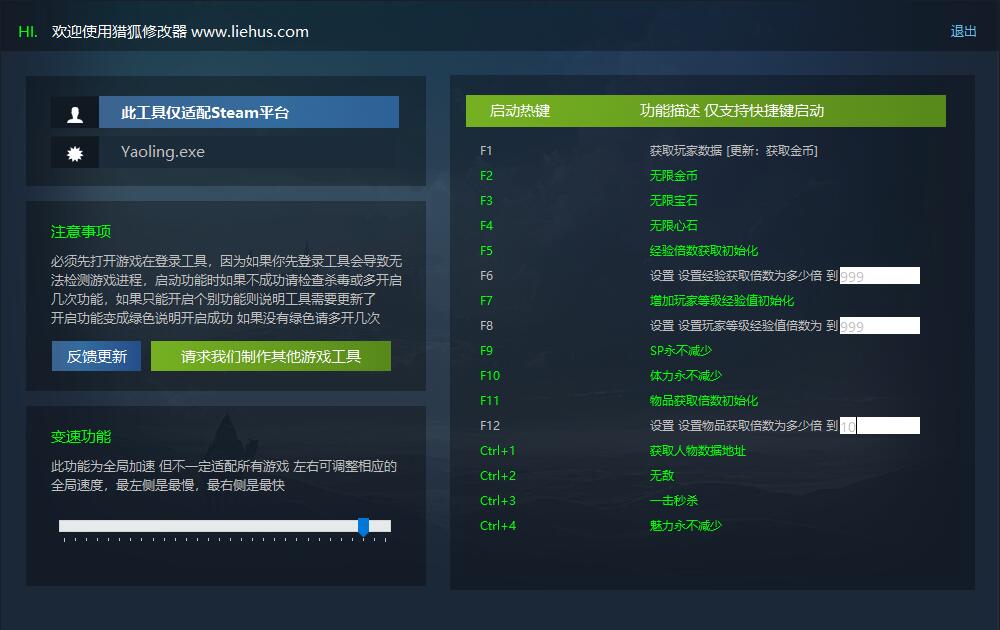Screen dimensions: 1000x630
Task: Click the F9 hotkey label
Action: [486, 351]
